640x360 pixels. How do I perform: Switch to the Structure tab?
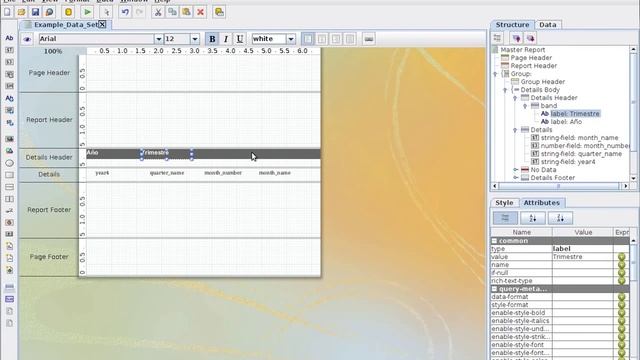(512, 24)
